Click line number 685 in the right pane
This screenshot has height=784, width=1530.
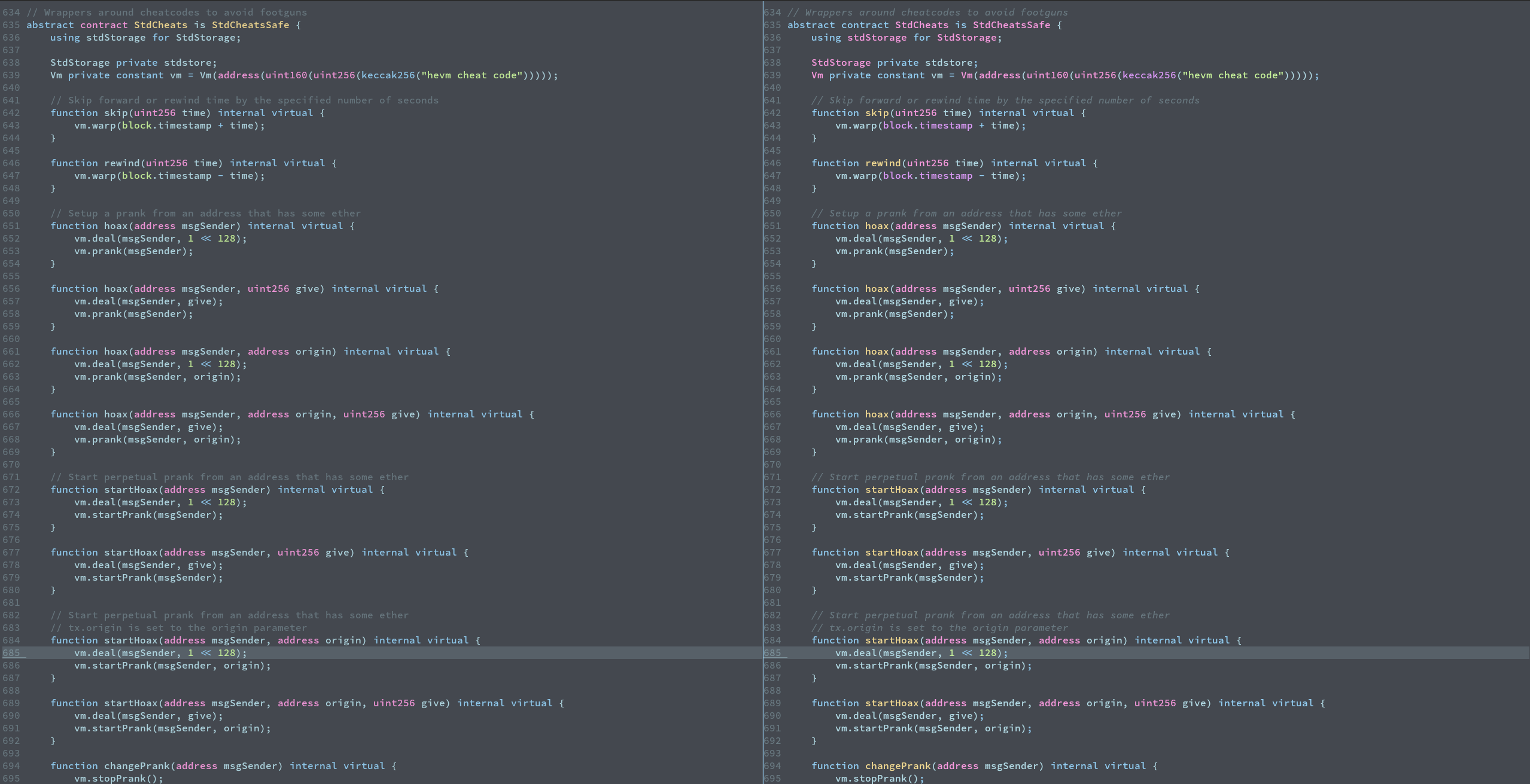click(x=772, y=653)
